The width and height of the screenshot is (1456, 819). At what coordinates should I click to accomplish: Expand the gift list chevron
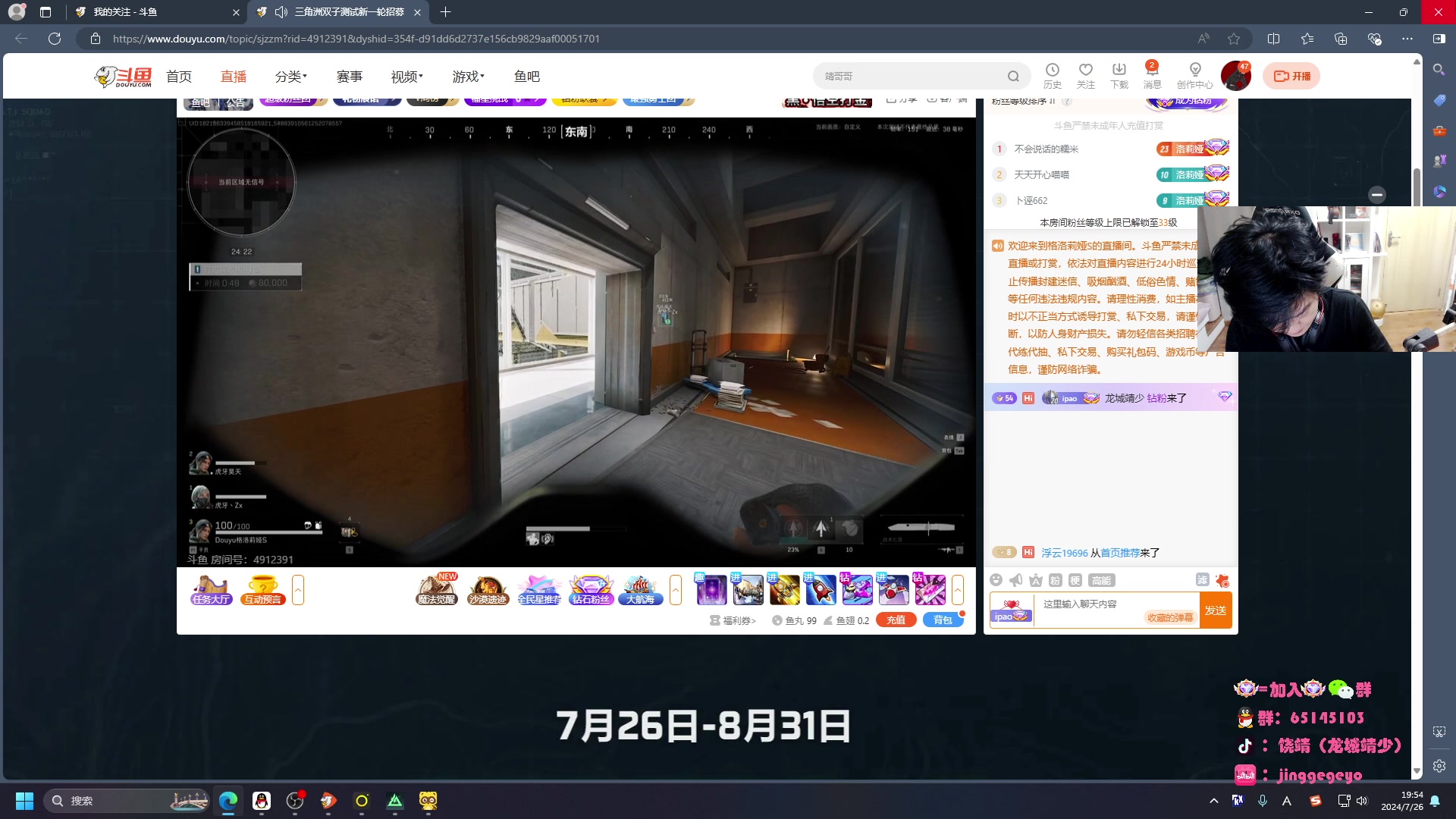pos(958,589)
